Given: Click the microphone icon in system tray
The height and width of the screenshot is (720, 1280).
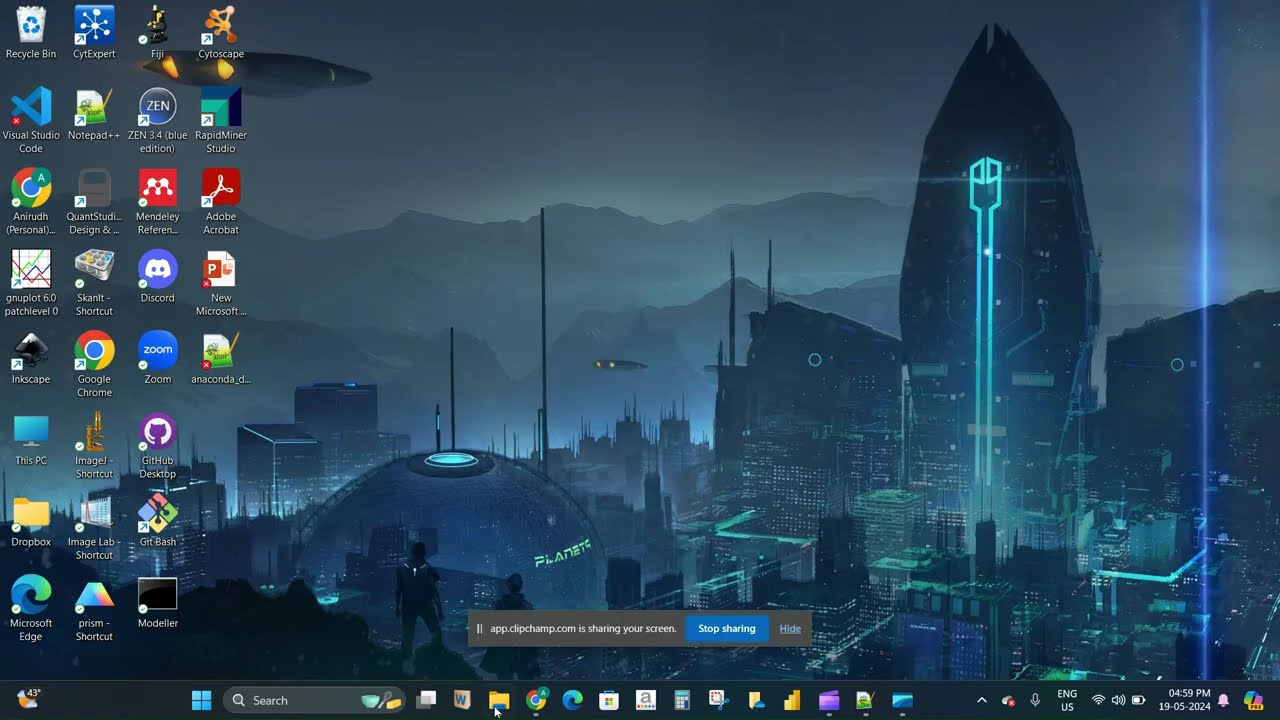Looking at the screenshot, I should pos(1035,700).
